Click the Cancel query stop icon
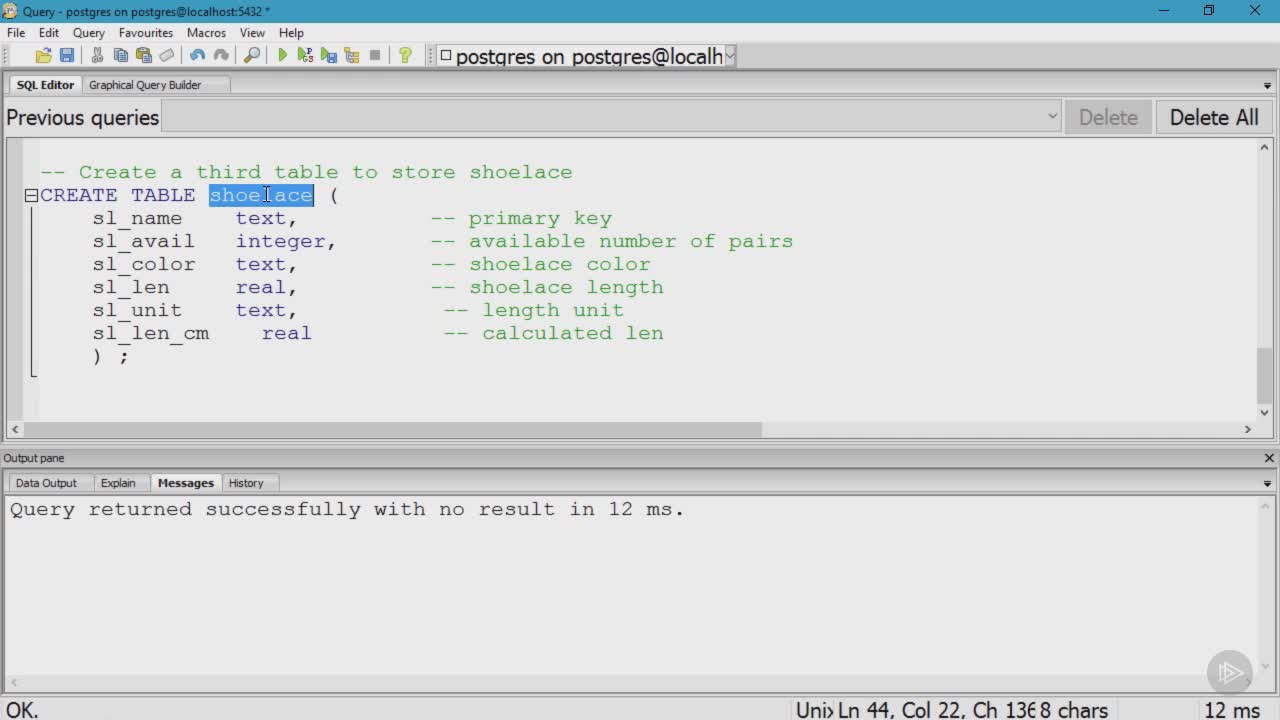 point(375,56)
